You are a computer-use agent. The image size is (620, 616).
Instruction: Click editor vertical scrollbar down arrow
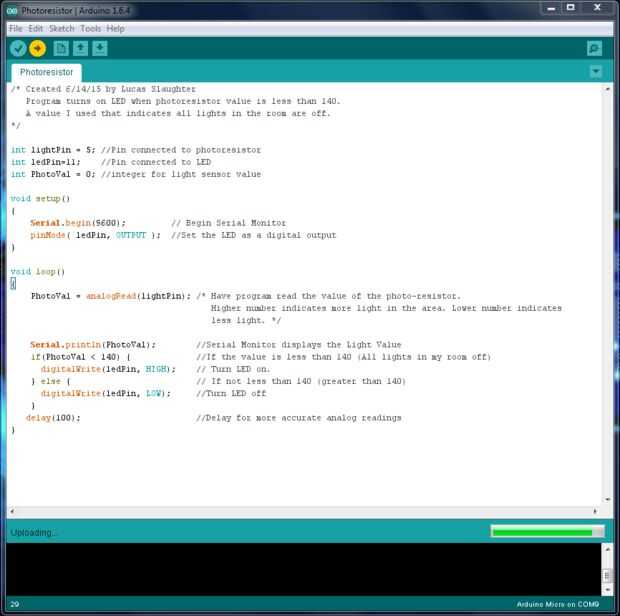coord(607,500)
